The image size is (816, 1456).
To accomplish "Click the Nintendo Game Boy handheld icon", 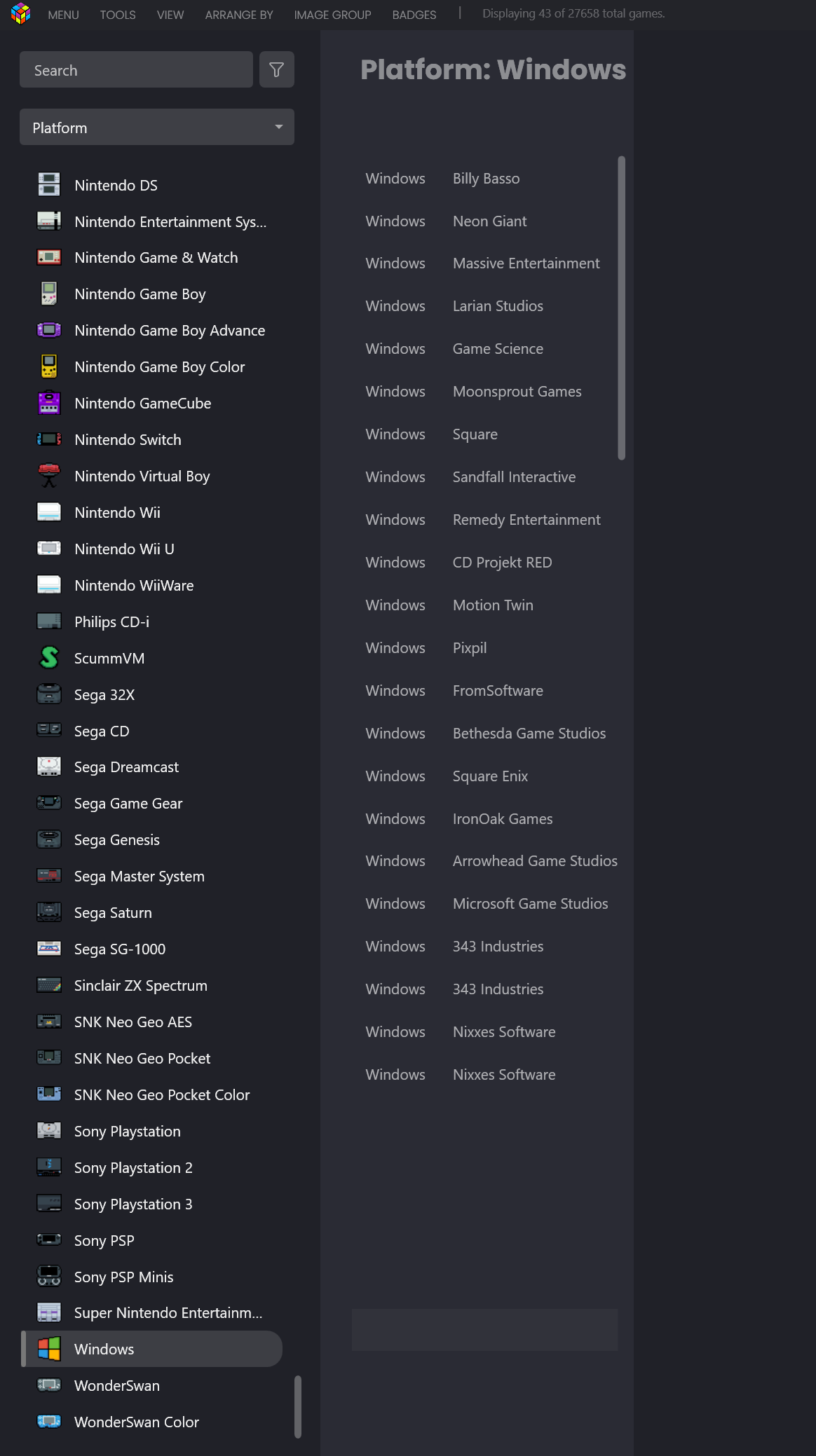I will point(49,294).
